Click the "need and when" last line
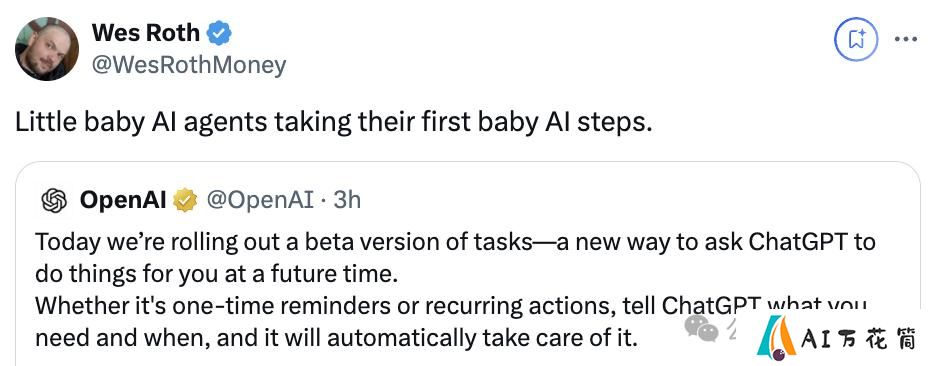 point(336,339)
